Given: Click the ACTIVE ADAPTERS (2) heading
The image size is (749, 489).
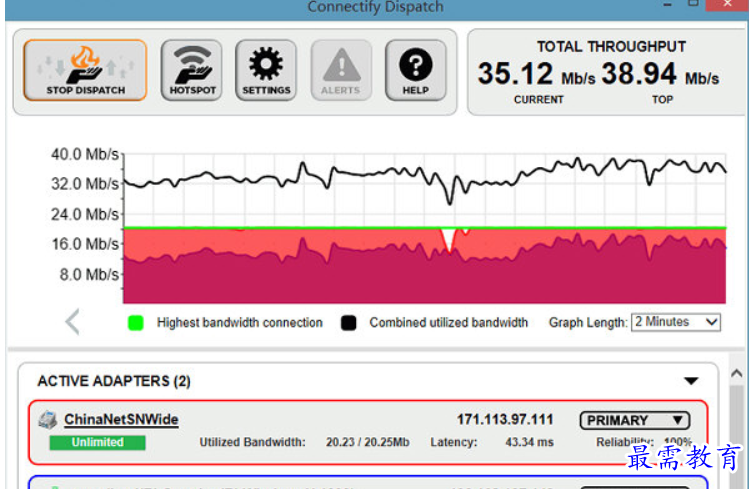Looking at the screenshot, I should pos(114,381).
